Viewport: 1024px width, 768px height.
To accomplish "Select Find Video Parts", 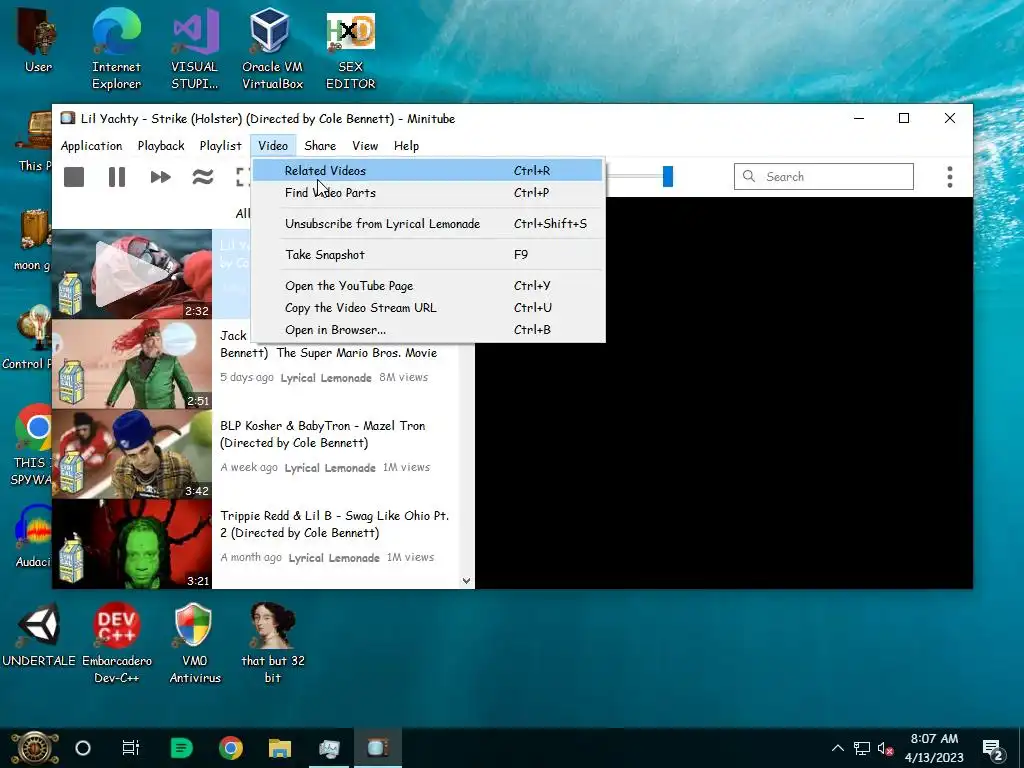I will 428,193.
